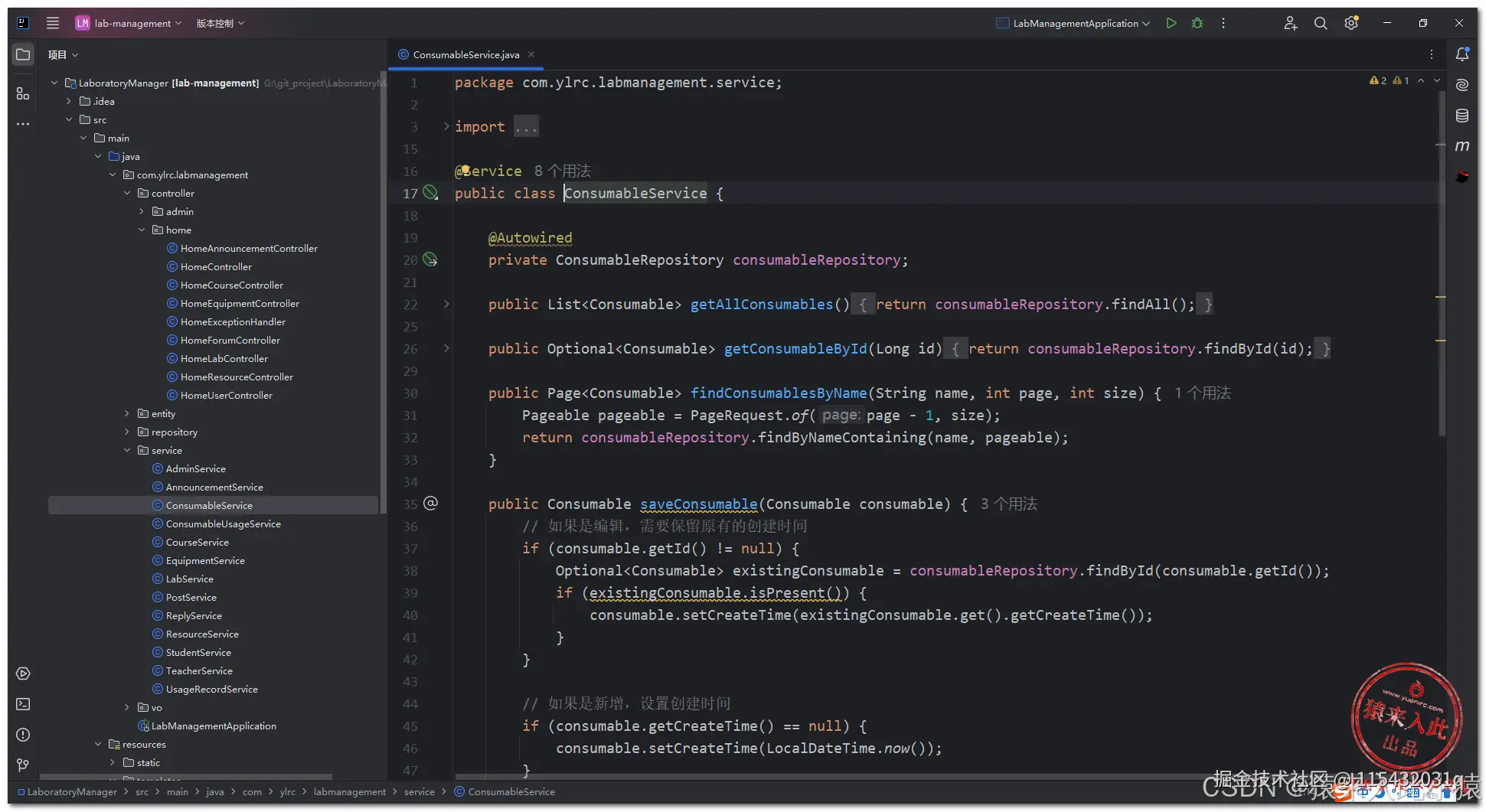Unfold the getConsumableById method
The height and width of the screenshot is (812, 1486).
click(446, 348)
